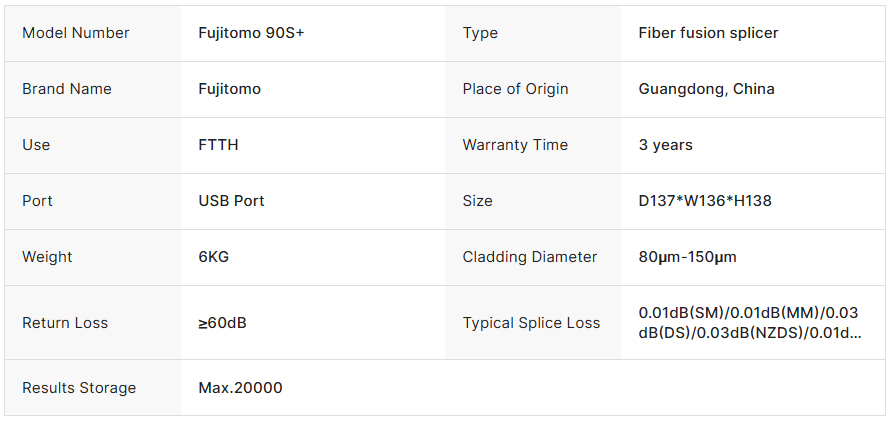
Task: Click the Model Number label cell
Action: 76,33
